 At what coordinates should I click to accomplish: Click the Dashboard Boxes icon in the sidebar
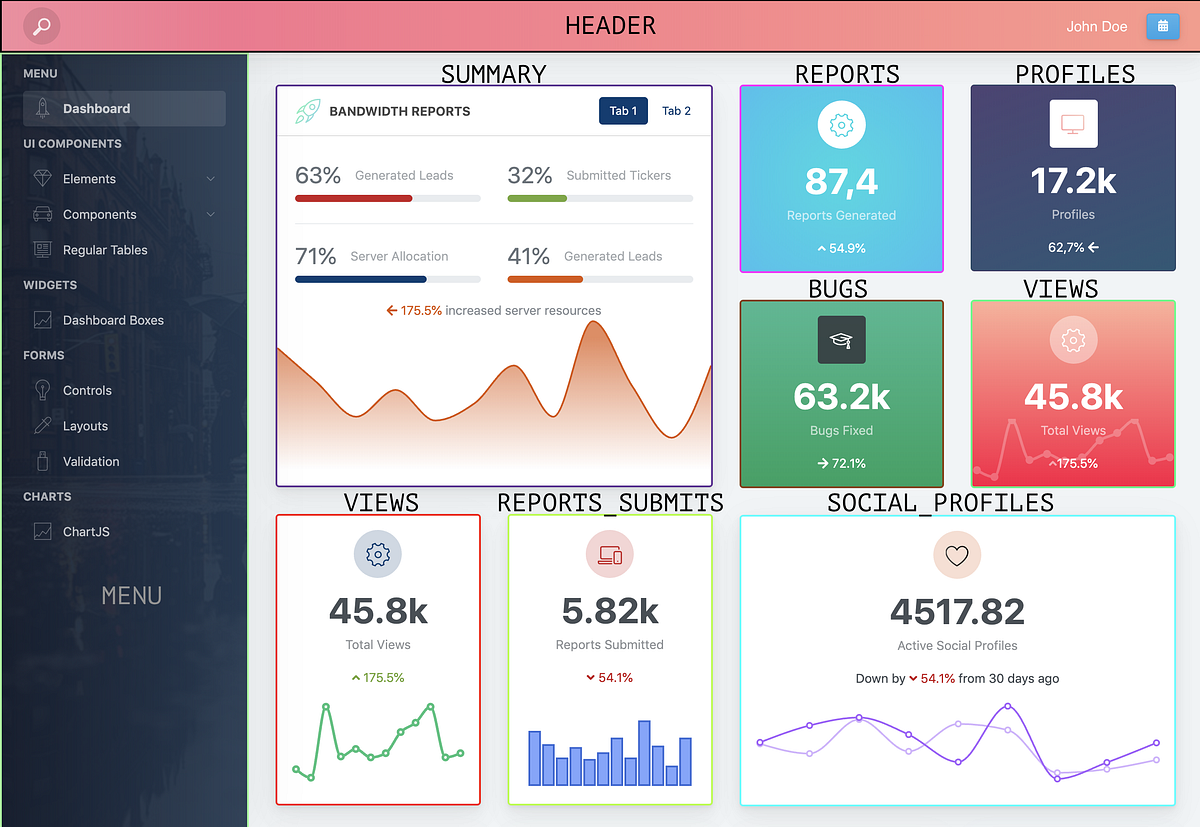[x=41, y=320]
